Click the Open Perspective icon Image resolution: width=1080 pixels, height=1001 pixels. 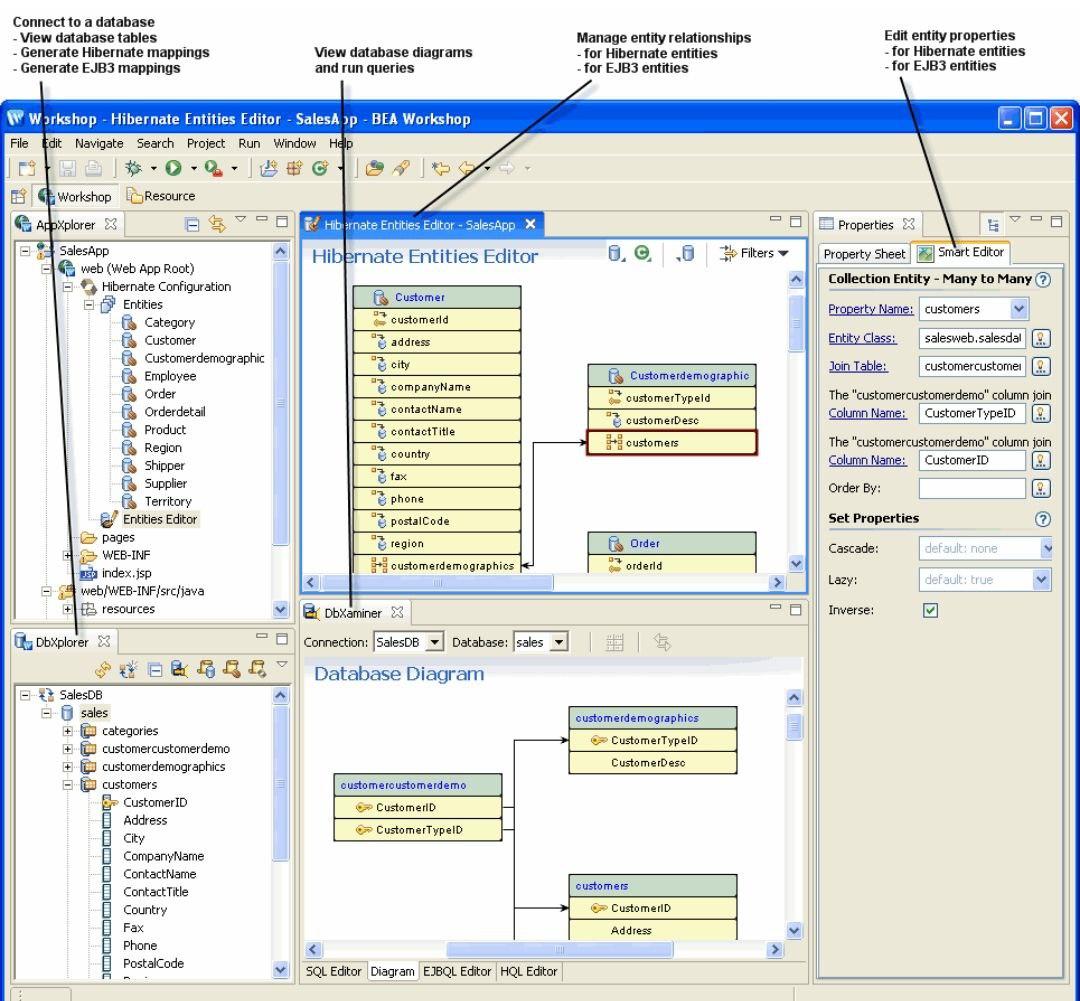pos(19,196)
